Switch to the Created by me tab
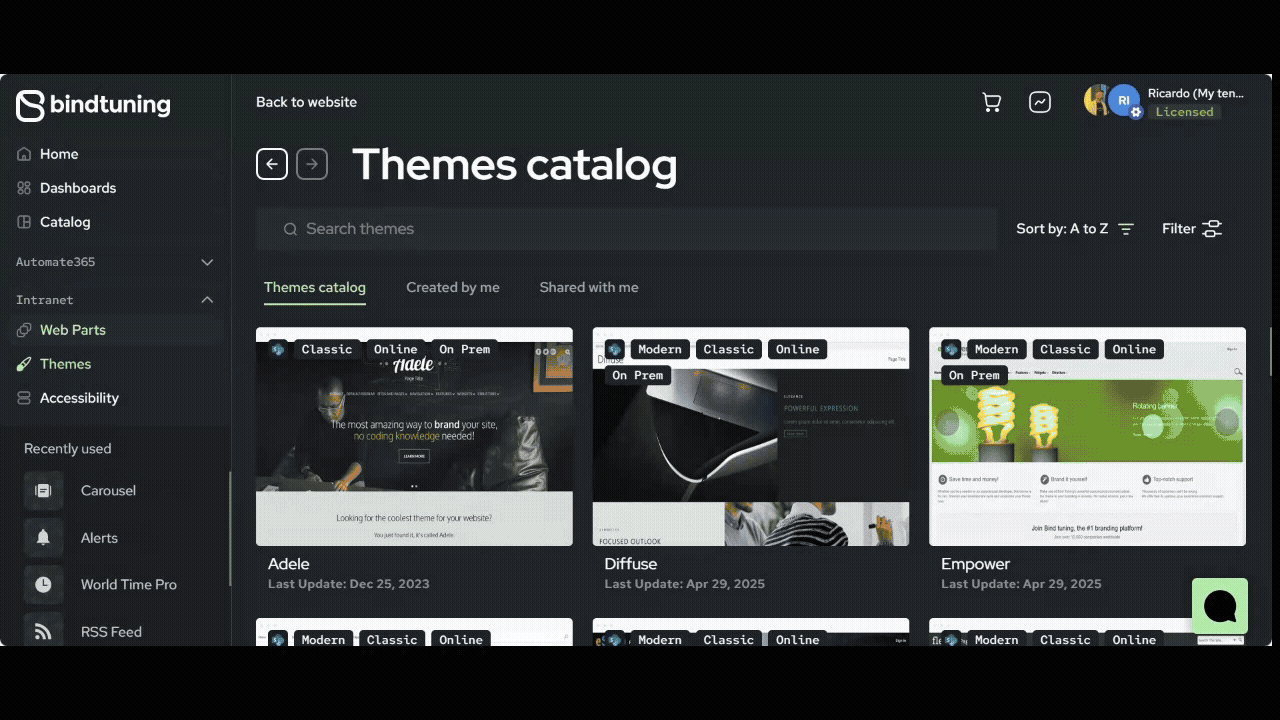1280x720 pixels. pyautogui.click(x=453, y=288)
